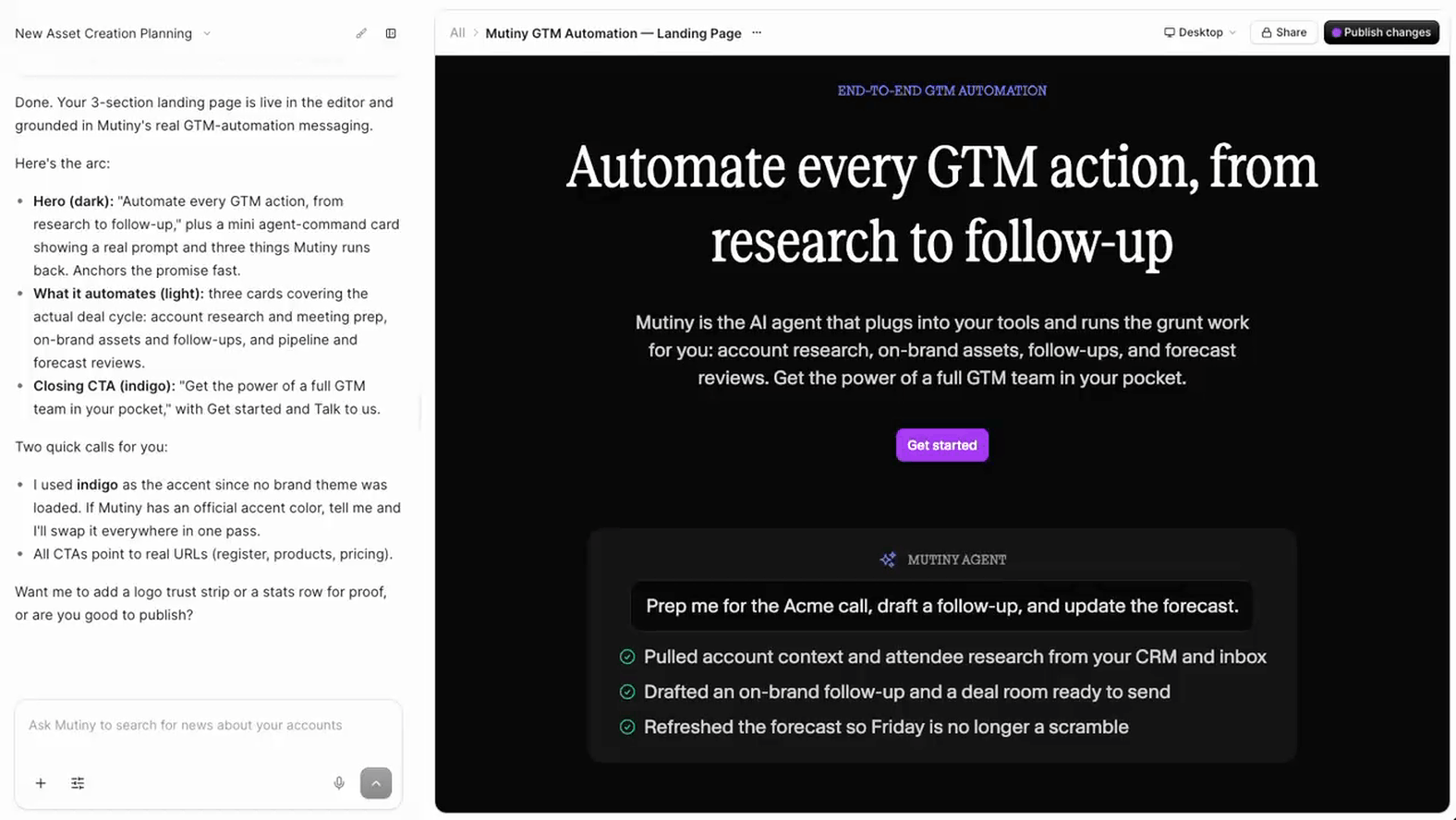
Task: Click the green check beside 'Pulled account context'
Action: (627, 657)
